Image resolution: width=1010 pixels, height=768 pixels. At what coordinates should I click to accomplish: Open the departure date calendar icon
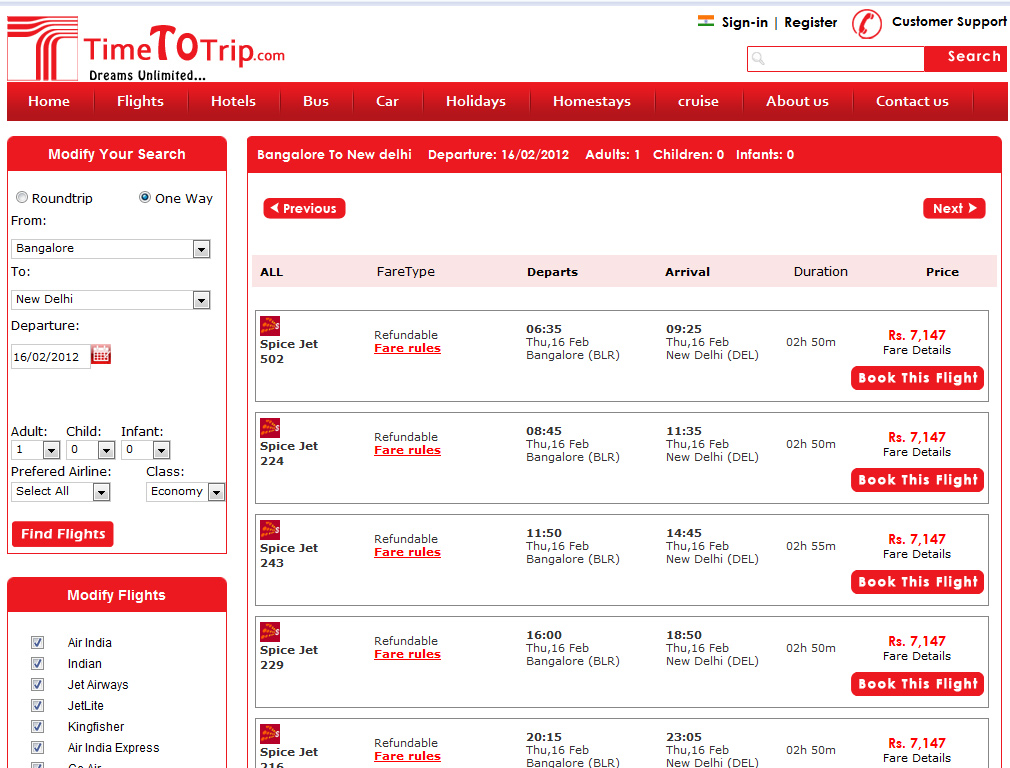coord(101,354)
